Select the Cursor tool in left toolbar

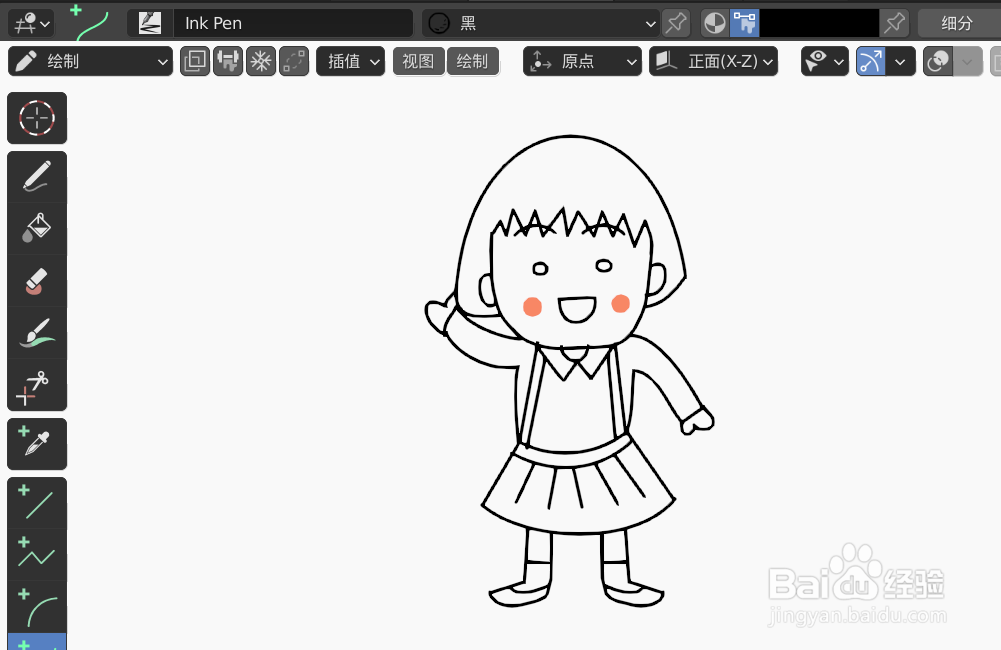(37, 118)
